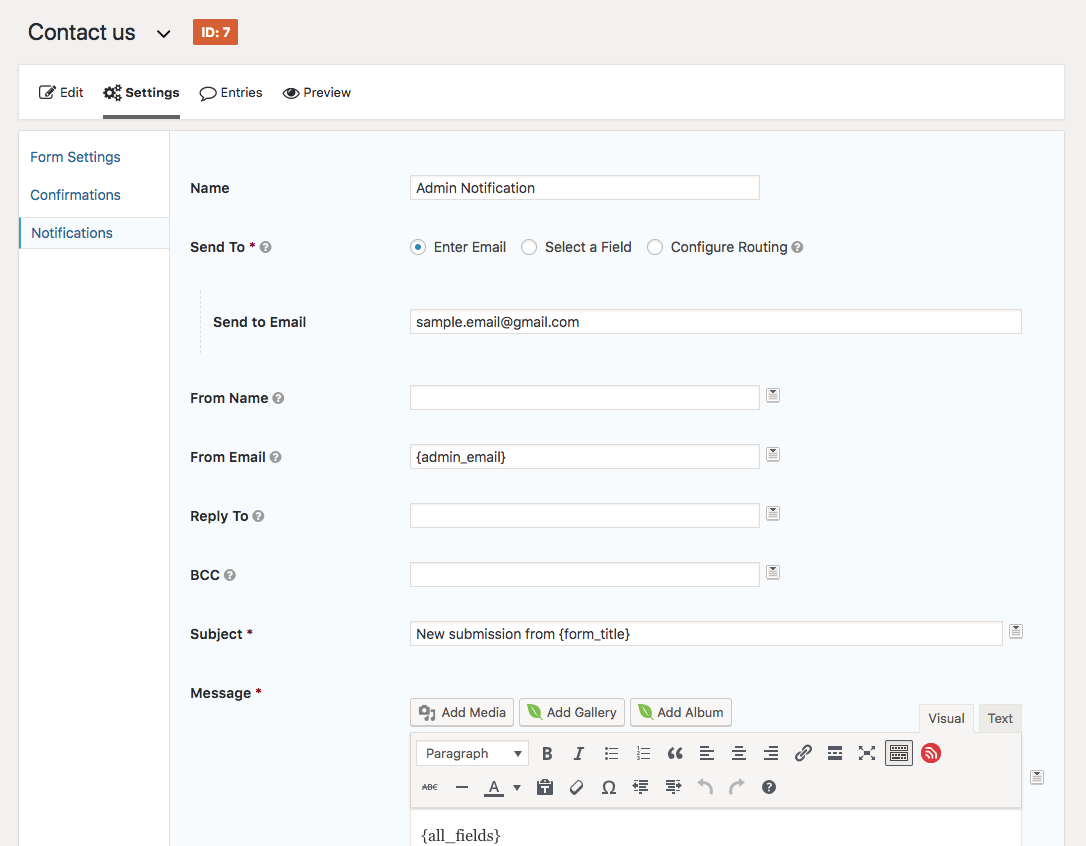Insert a special character with Omega icon
This screenshot has width=1086, height=846.
pos(608,788)
